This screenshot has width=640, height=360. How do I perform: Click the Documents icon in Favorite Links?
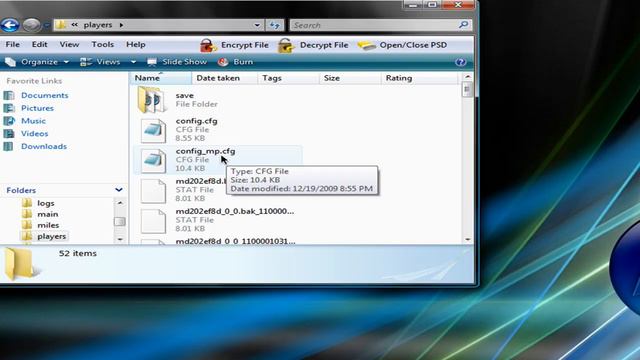pos(9,96)
